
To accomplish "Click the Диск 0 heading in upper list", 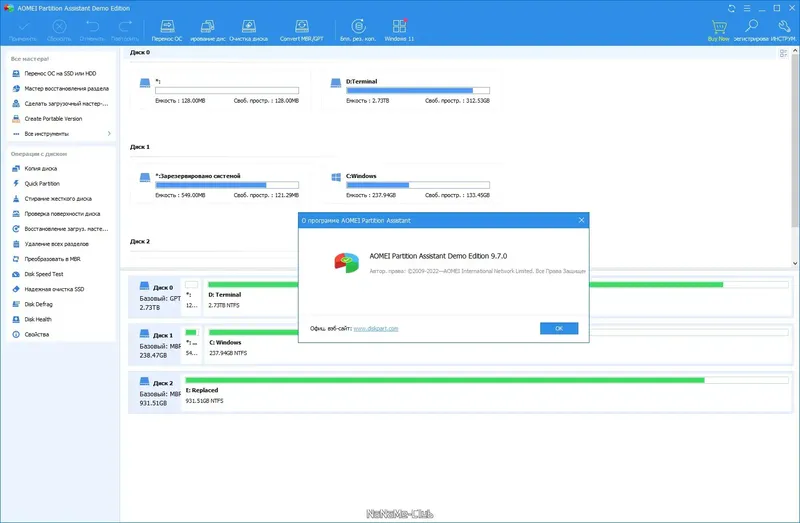I will [140, 53].
